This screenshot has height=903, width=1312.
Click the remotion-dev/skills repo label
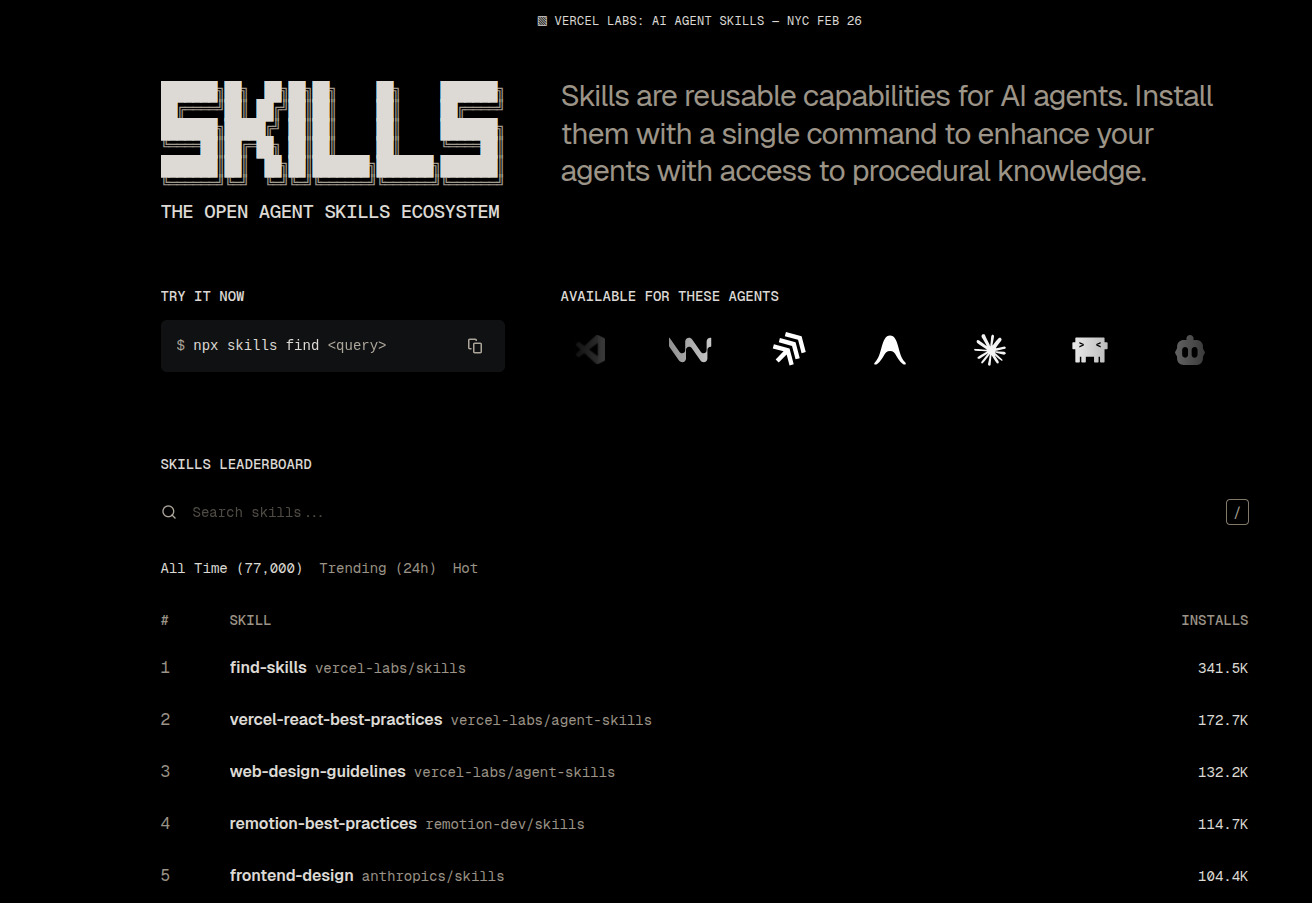pos(505,824)
